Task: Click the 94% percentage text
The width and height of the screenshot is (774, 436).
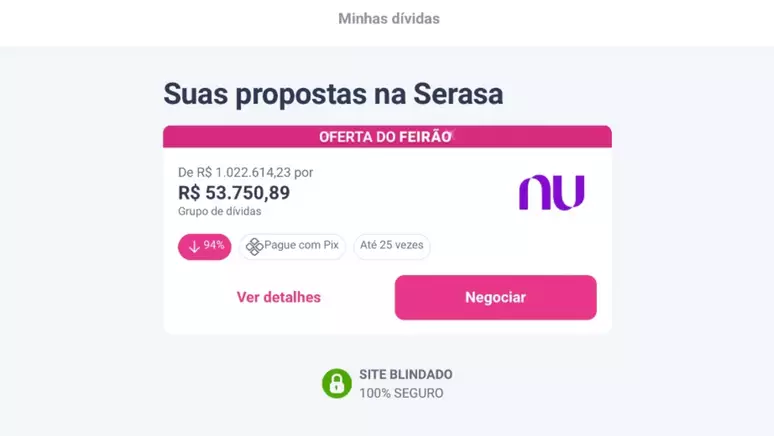Action: pyautogui.click(x=214, y=245)
